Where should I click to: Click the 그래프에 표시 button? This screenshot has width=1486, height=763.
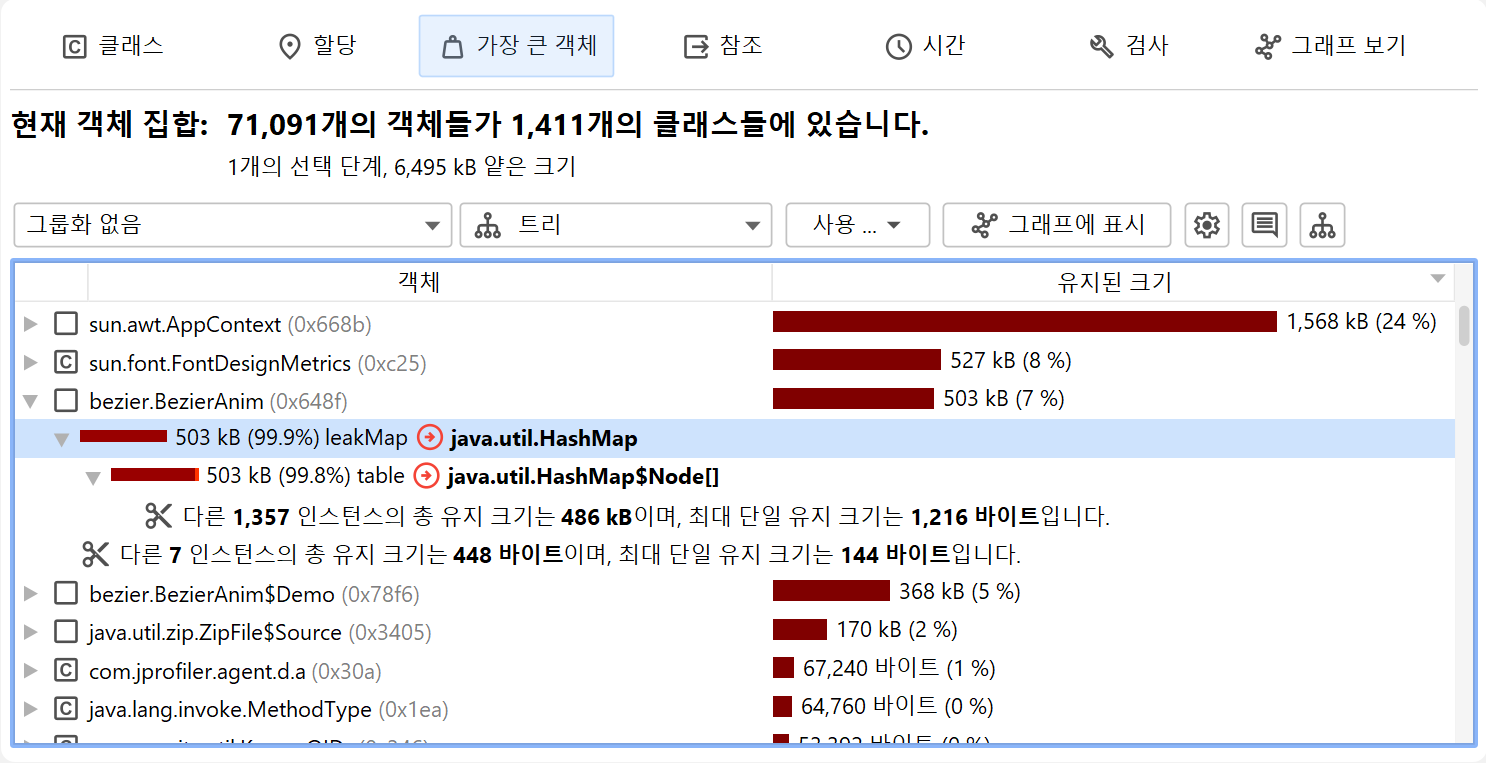pos(1056,225)
